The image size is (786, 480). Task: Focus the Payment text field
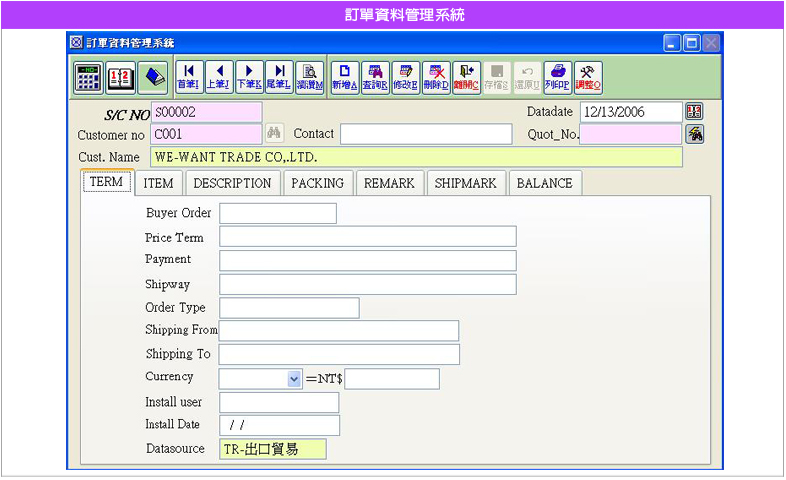coord(367,261)
